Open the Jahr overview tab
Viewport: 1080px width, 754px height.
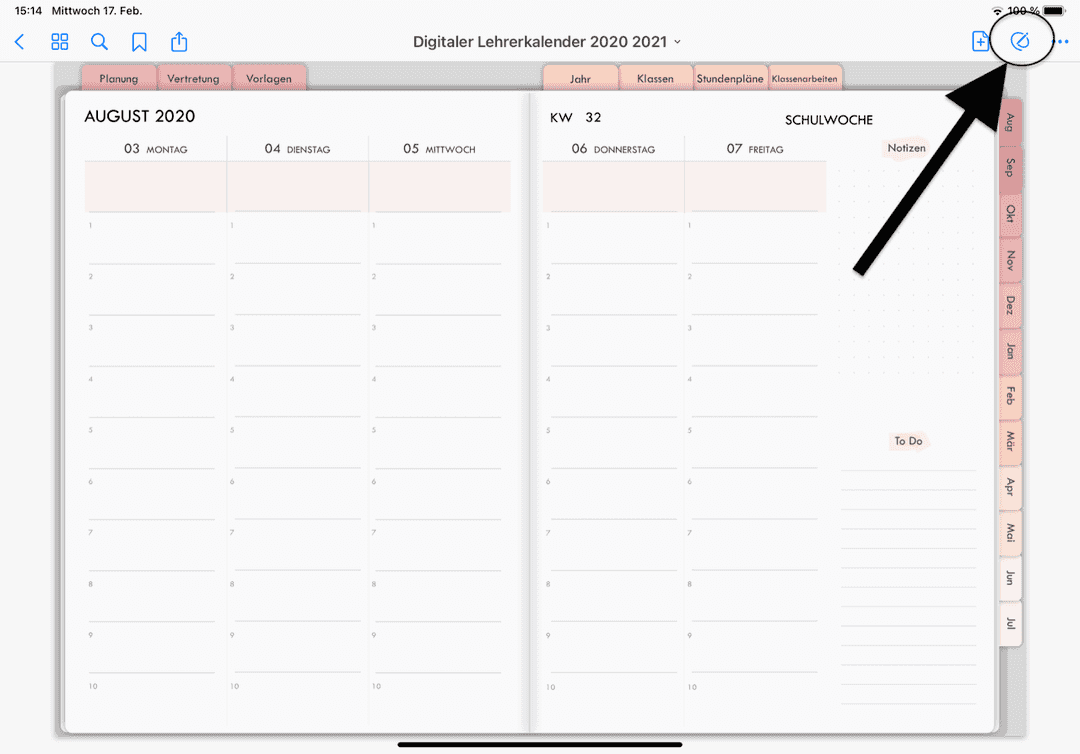point(581,77)
